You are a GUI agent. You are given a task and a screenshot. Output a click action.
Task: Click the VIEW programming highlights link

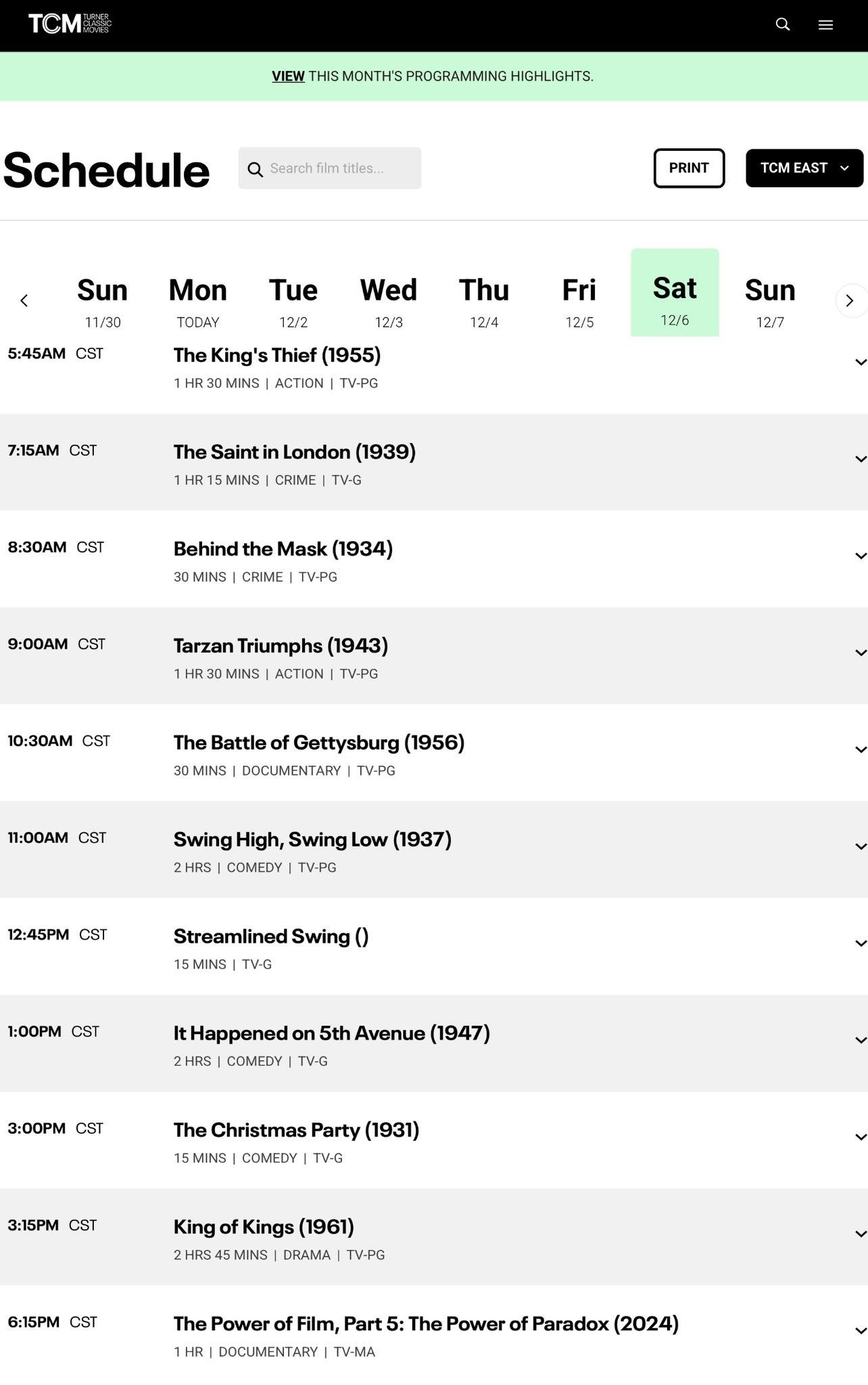click(x=288, y=76)
